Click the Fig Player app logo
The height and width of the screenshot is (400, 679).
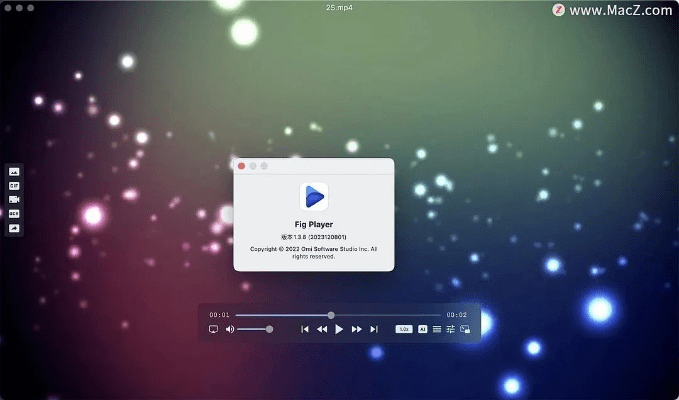314,195
